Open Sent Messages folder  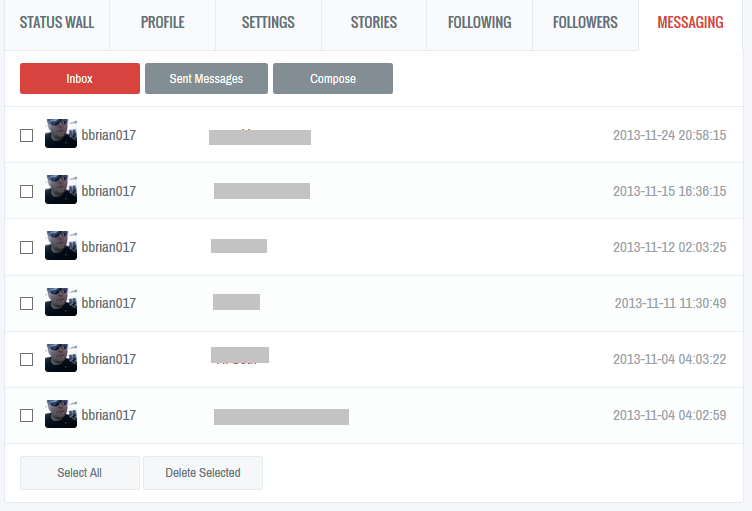(206, 79)
